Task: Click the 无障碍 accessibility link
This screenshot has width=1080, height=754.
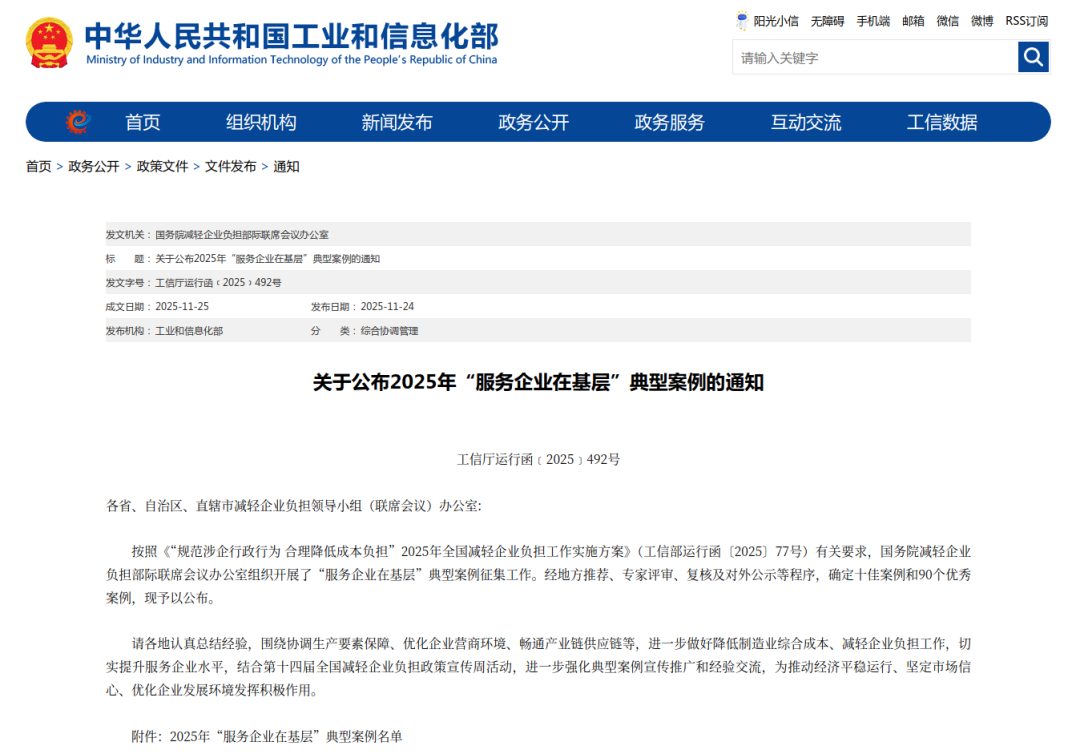Action: coord(827,21)
